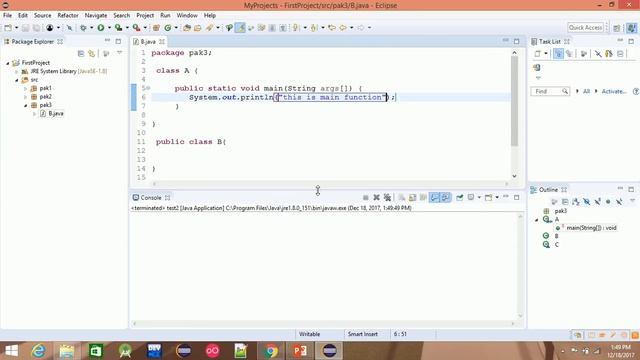This screenshot has height=360, width=640.
Task: Click the help icon beside Activate in Task List
Action: 636,91
